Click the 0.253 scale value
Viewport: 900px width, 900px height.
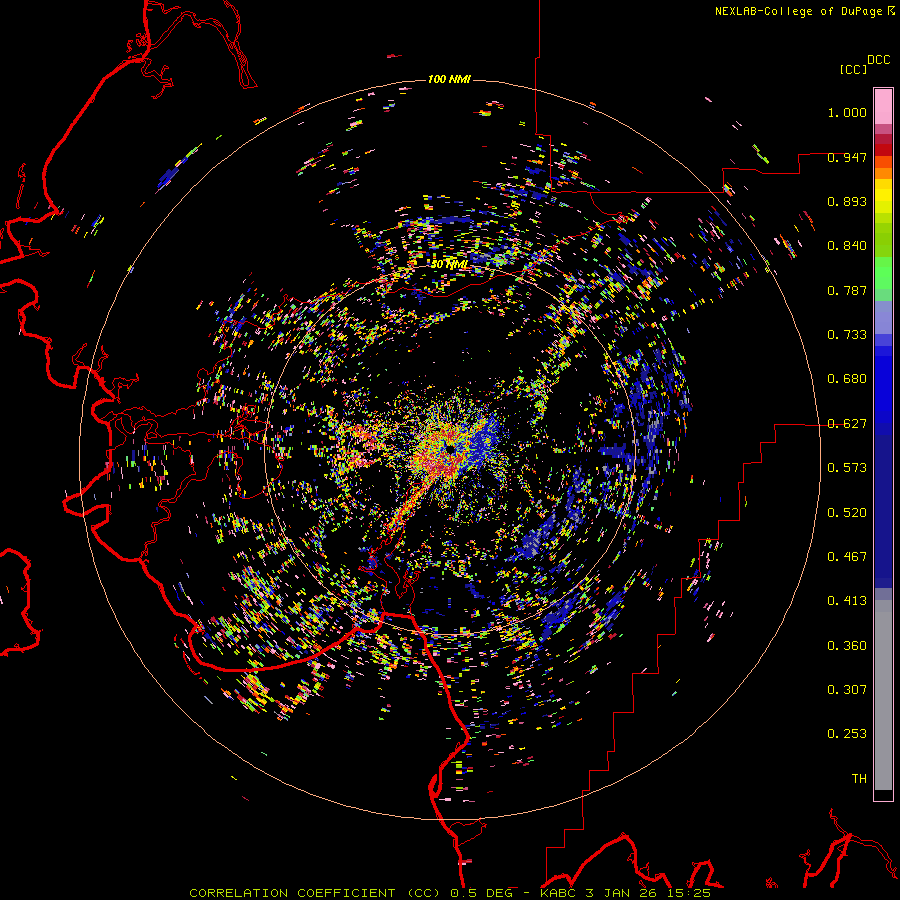847,734
